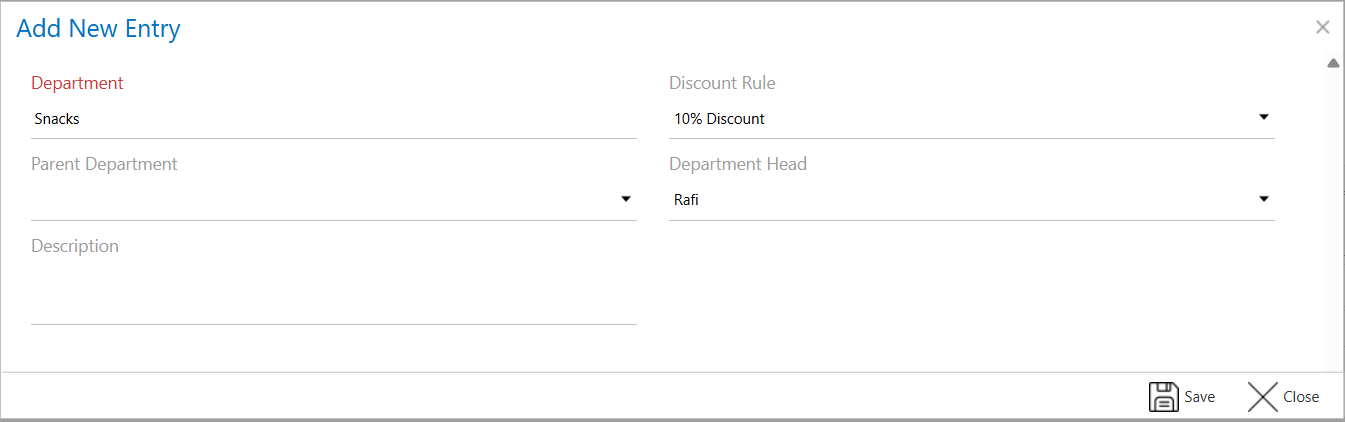1345x422 pixels.
Task: Dismiss dialog using top-right X icon
Action: coord(1322,28)
